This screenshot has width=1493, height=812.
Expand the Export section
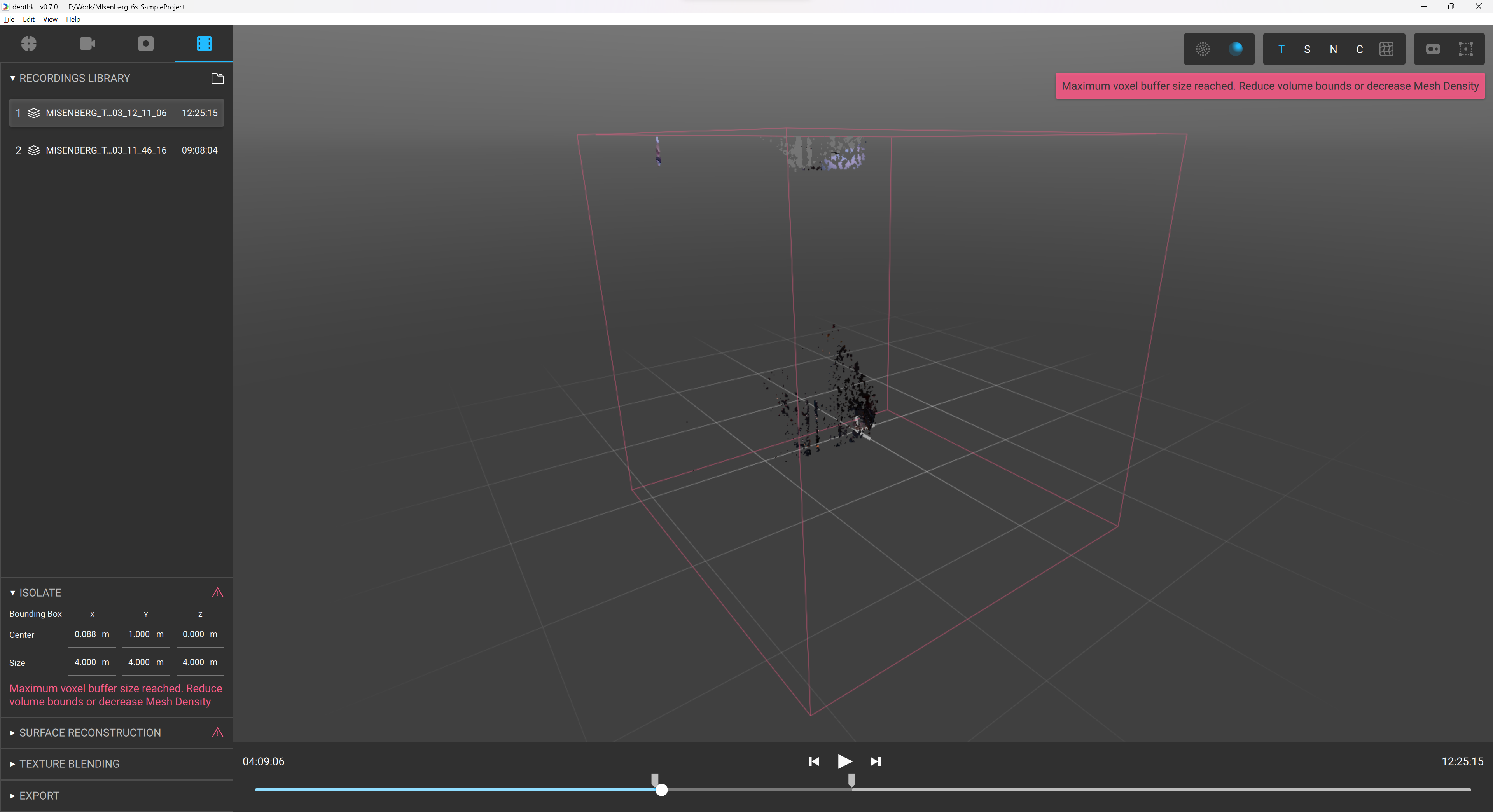(39, 796)
